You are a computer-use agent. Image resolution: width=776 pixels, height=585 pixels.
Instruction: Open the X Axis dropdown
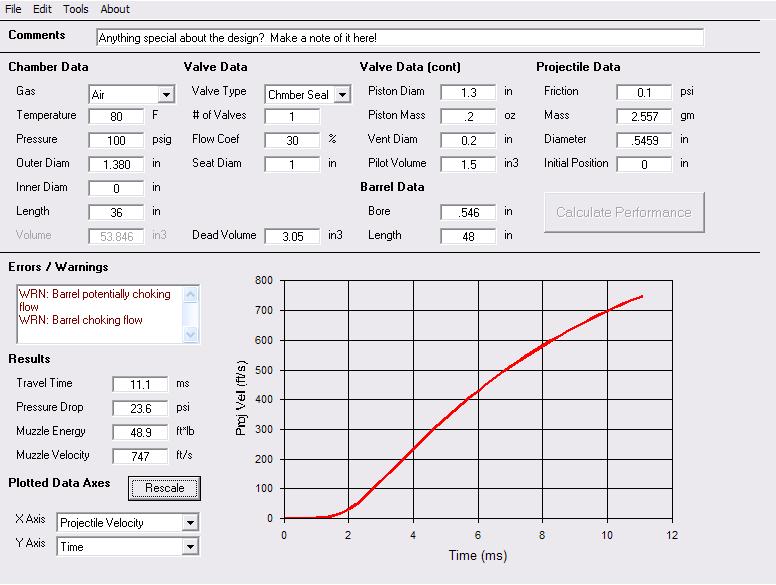pos(190,523)
